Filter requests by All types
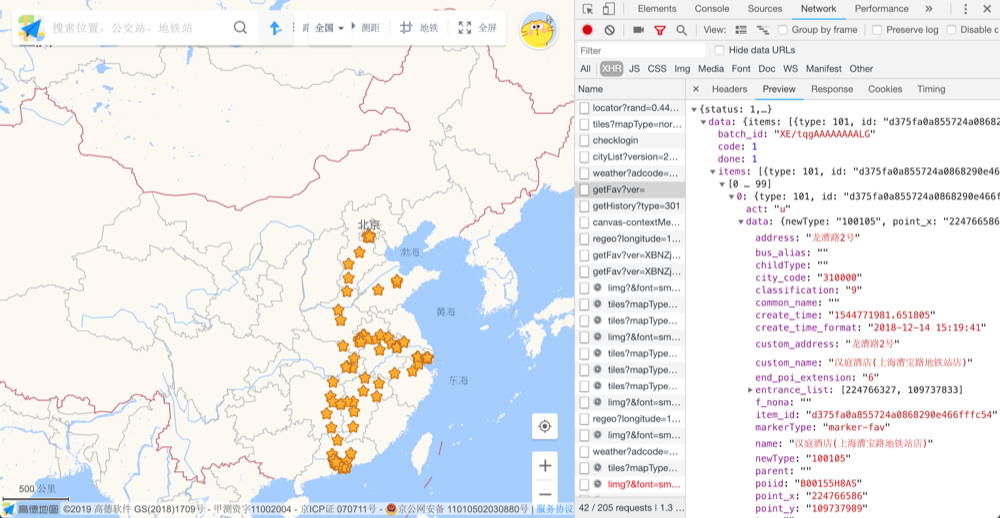1000x518 pixels. click(x=585, y=69)
